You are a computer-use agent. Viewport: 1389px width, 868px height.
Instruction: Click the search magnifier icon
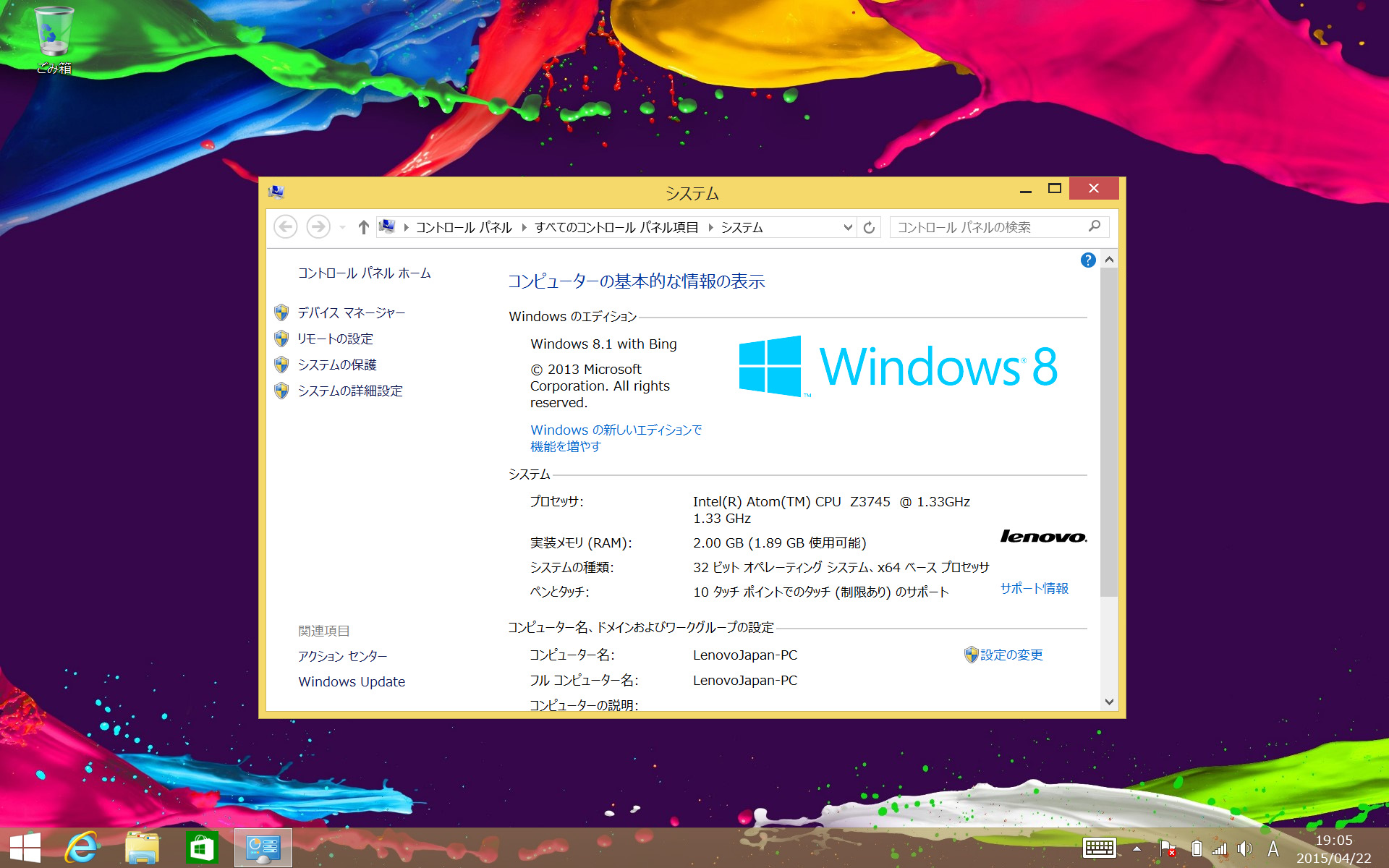1095,227
